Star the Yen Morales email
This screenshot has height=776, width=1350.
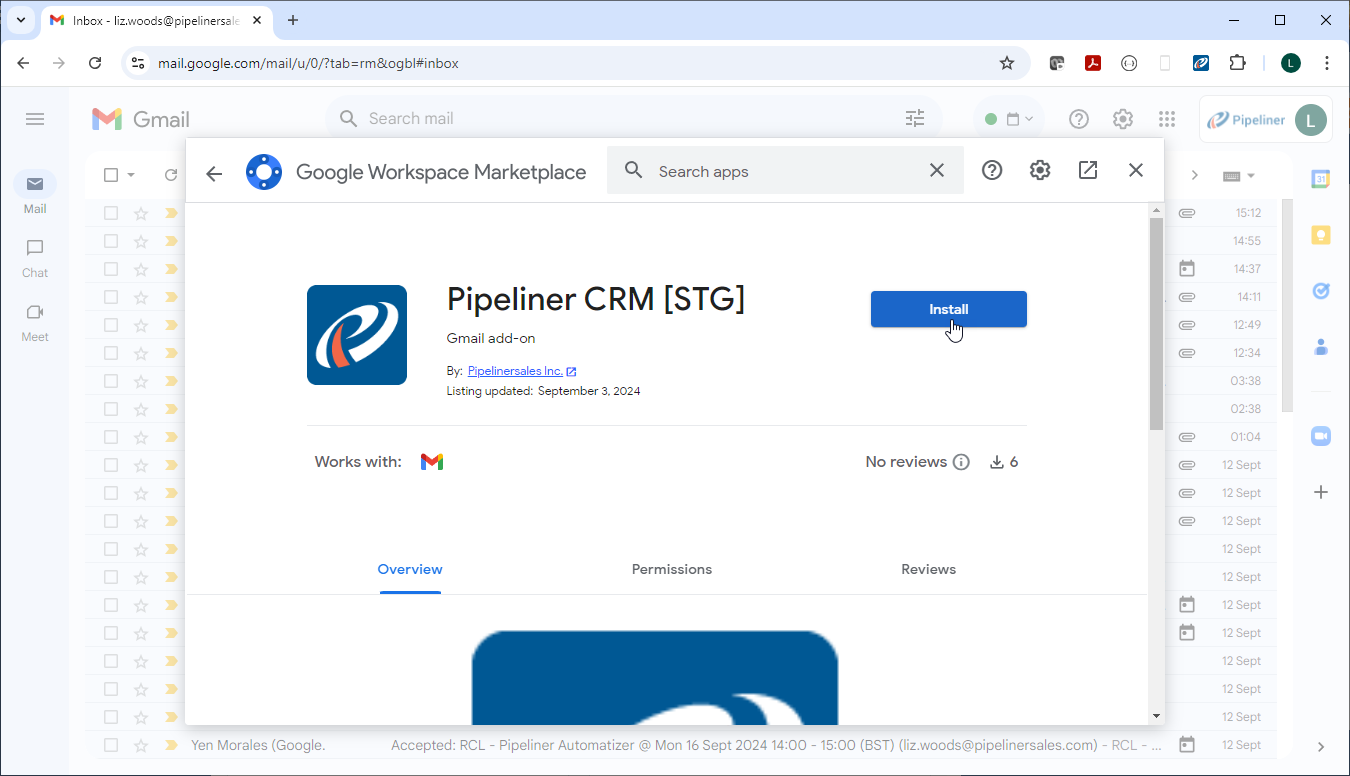141,745
